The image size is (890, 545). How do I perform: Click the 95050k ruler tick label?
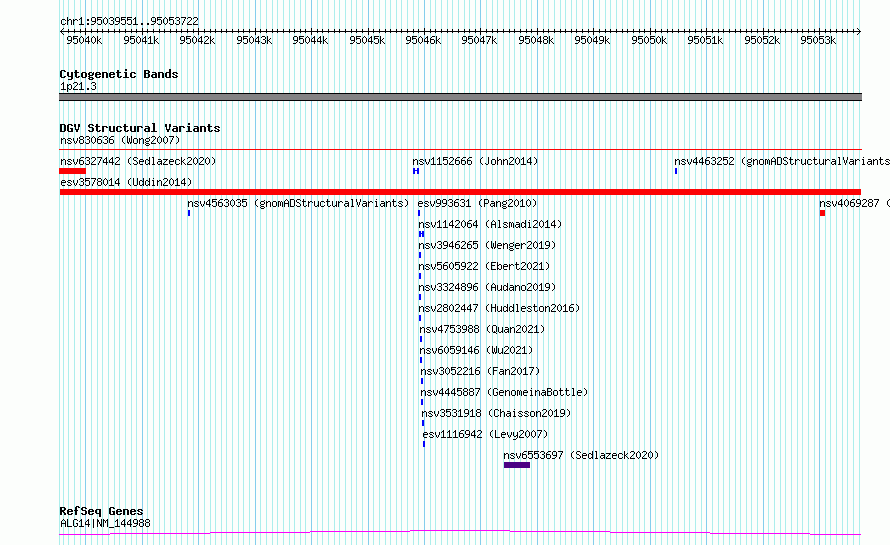[x=649, y=40]
